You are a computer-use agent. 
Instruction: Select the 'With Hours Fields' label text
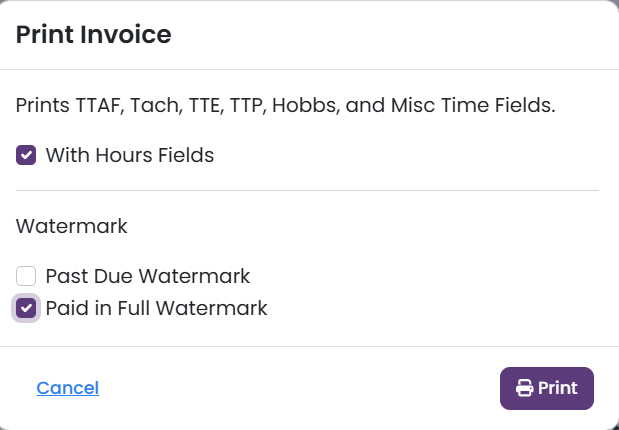pyautogui.click(x=130, y=155)
